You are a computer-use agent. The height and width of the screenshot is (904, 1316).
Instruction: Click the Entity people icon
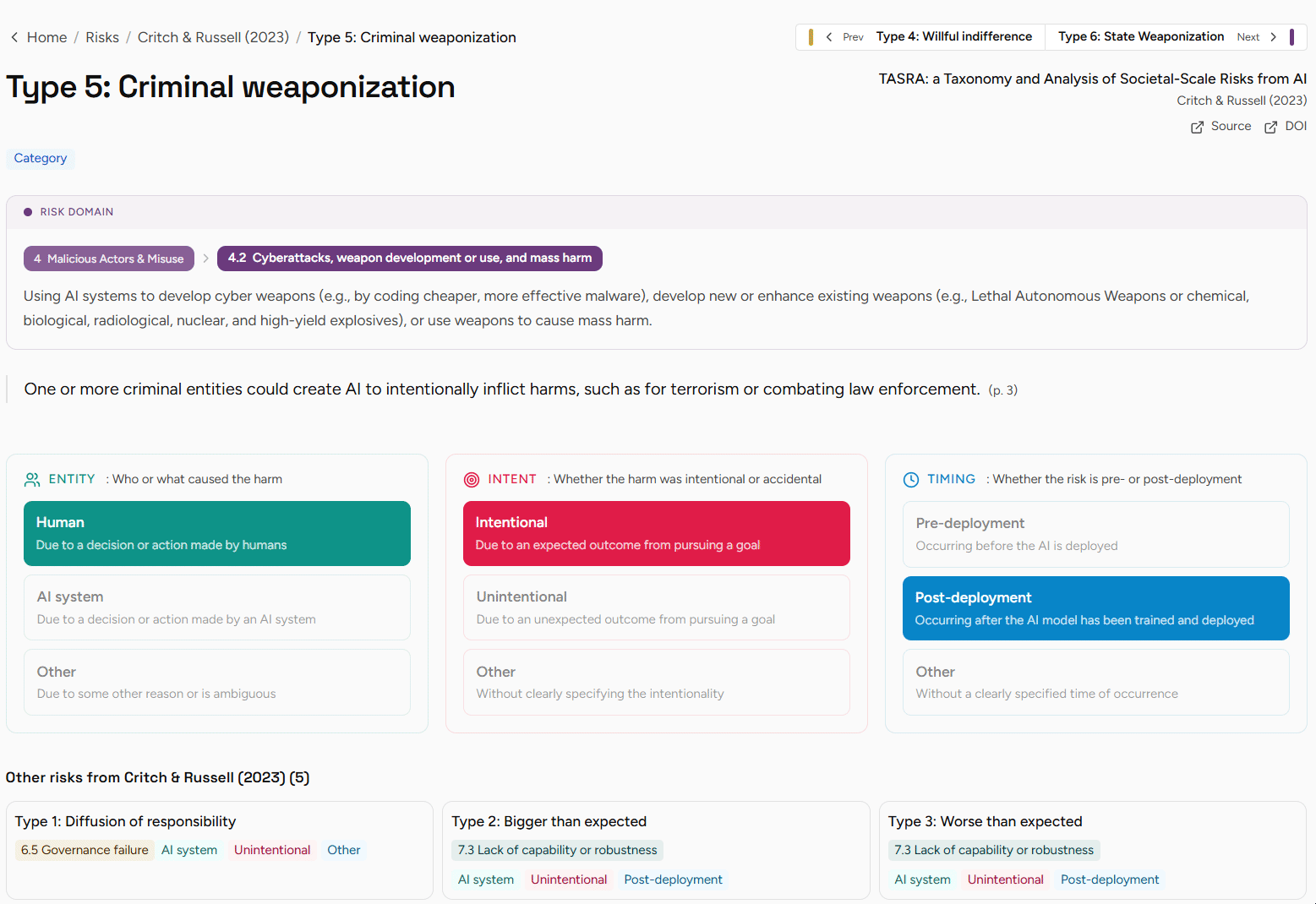coord(32,480)
